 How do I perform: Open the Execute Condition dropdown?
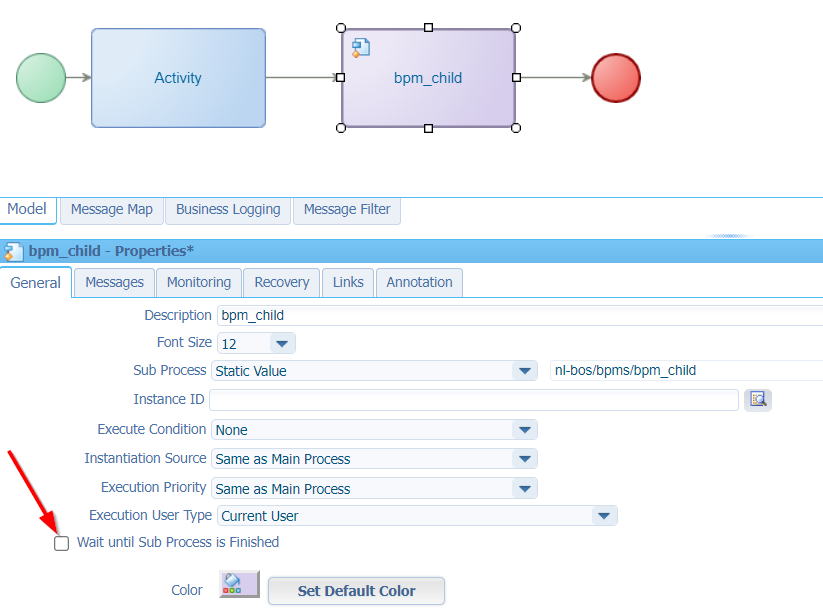524,428
